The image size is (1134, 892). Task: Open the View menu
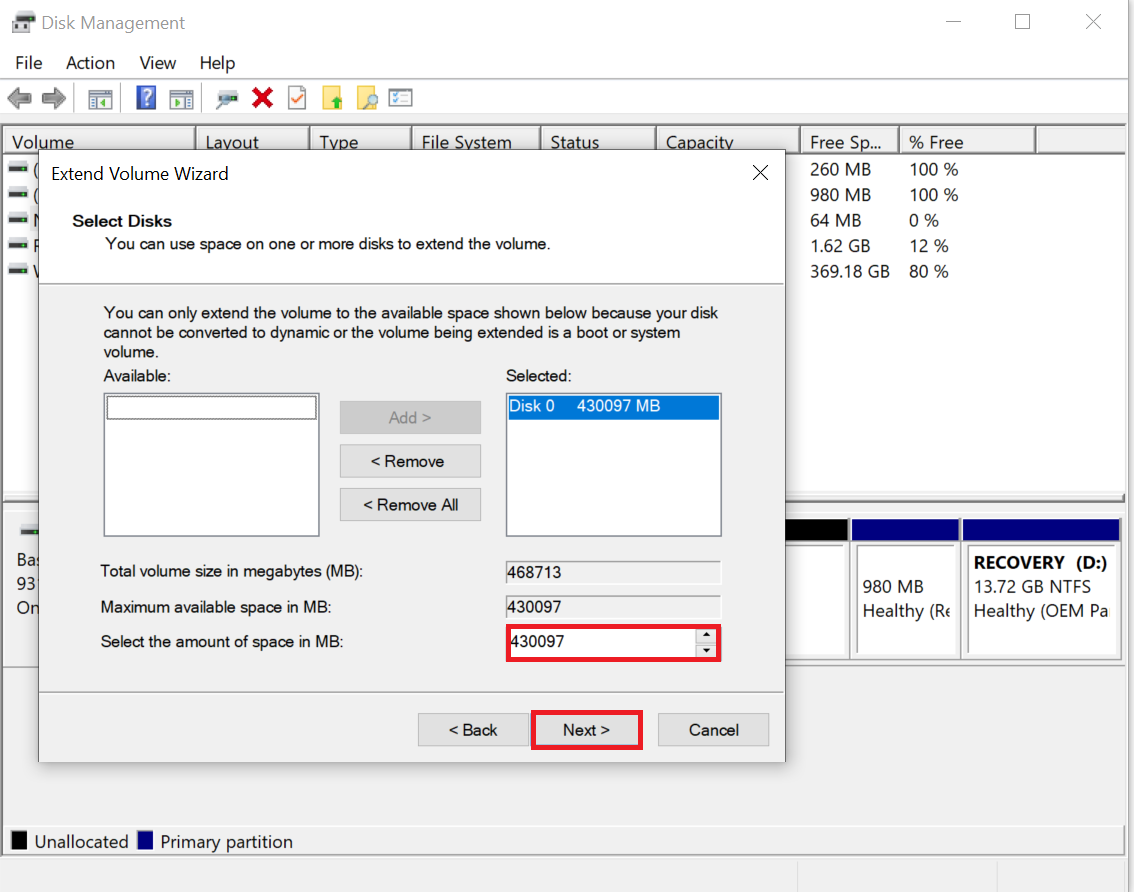(x=157, y=63)
